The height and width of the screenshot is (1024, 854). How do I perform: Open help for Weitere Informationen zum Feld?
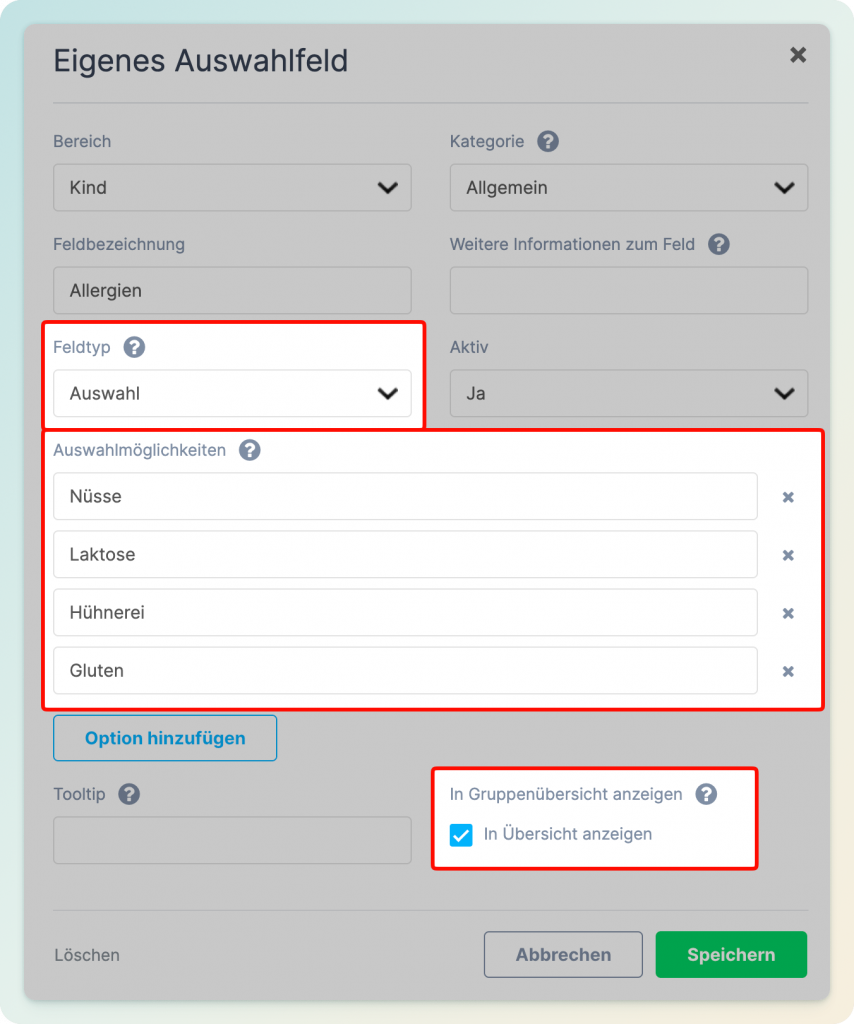point(719,244)
